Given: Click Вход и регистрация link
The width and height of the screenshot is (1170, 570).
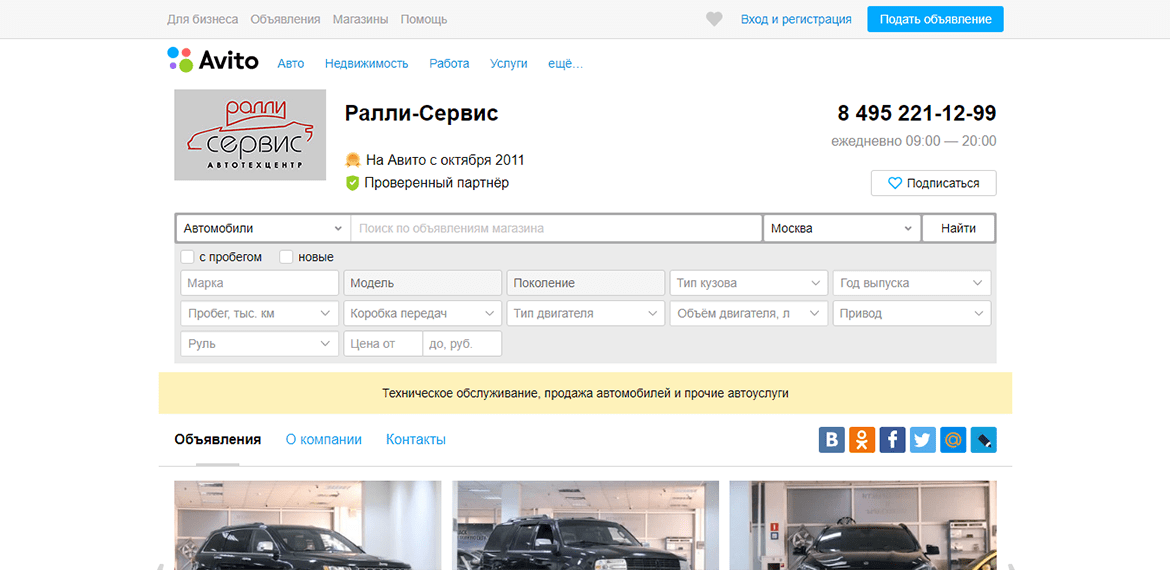Looking at the screenshot, I should 796,19.
